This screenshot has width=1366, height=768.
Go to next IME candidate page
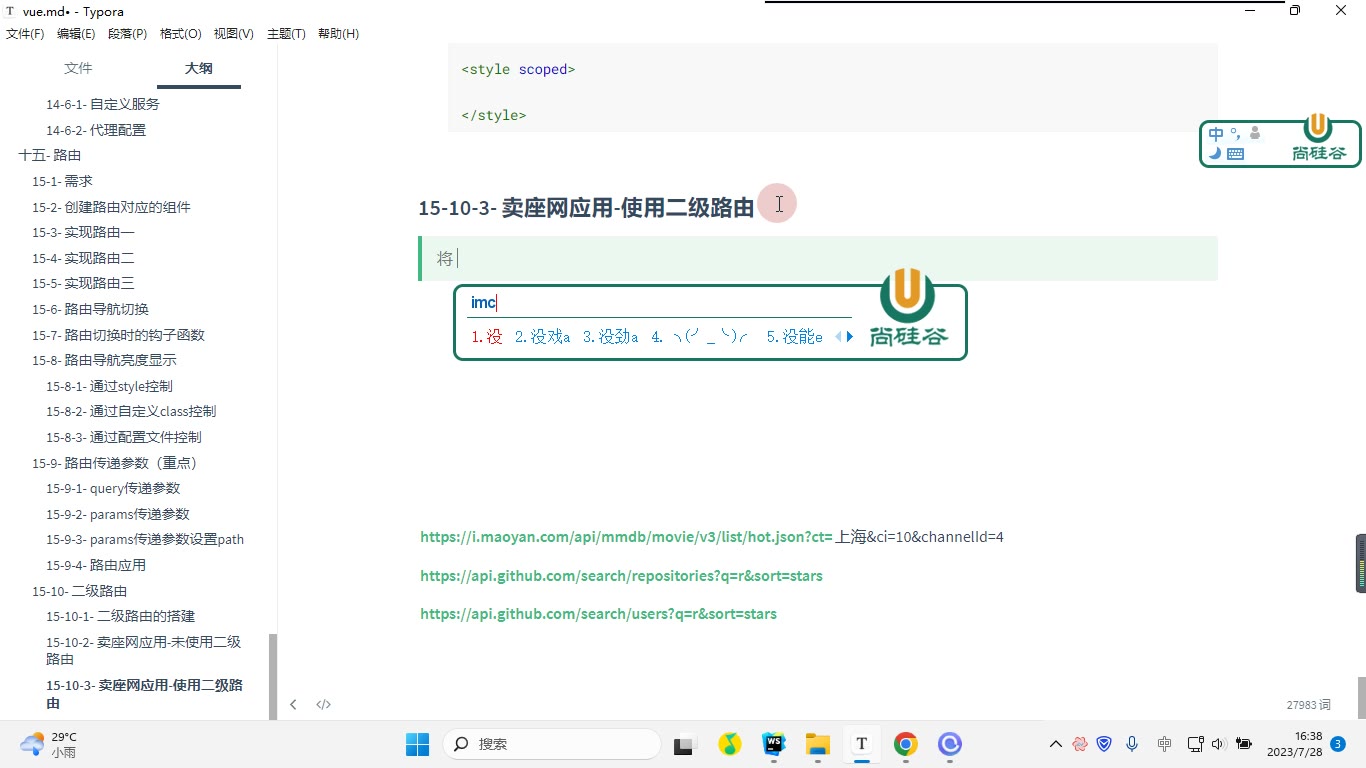(851, 337)
